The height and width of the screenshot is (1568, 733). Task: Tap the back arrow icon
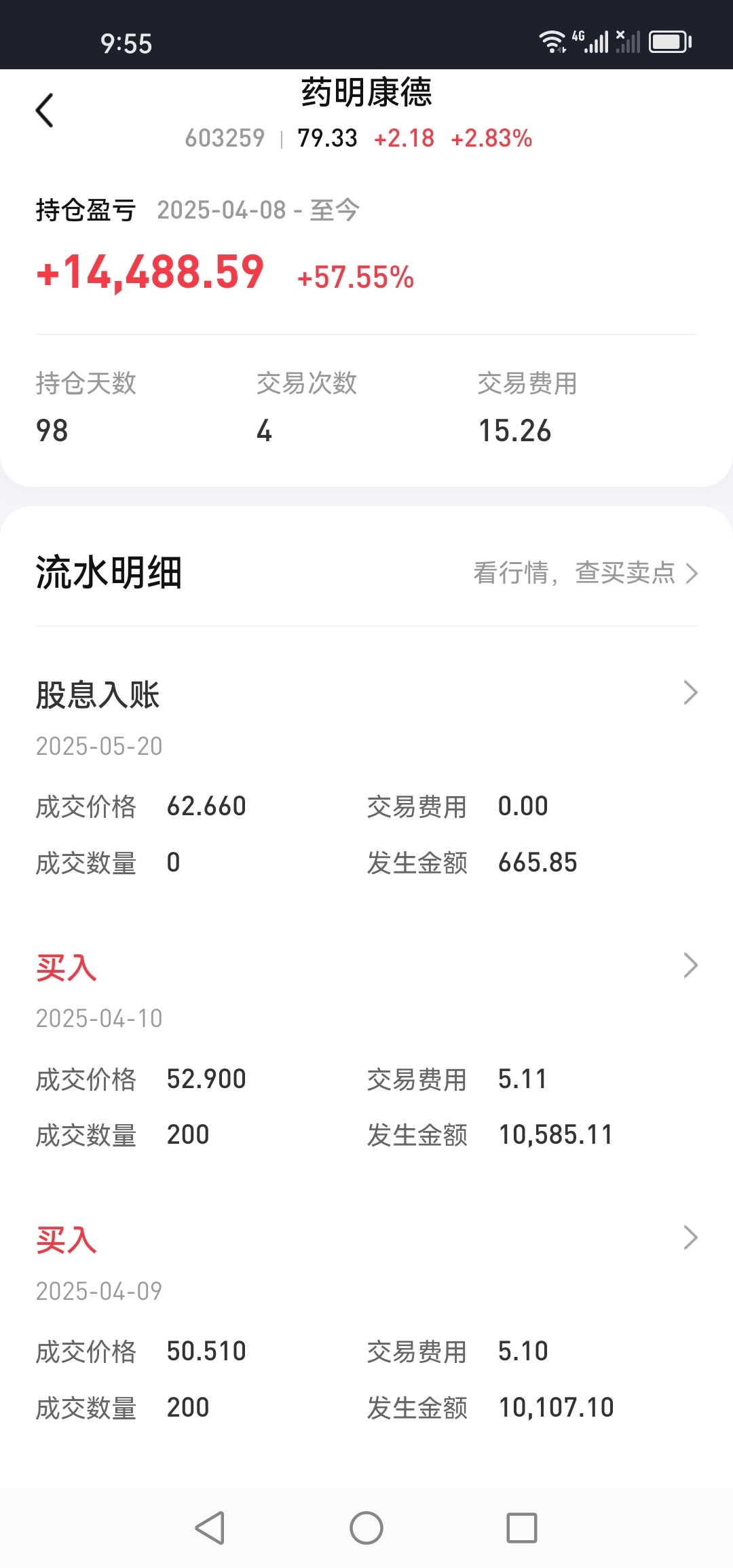click(x=45, y=111)
